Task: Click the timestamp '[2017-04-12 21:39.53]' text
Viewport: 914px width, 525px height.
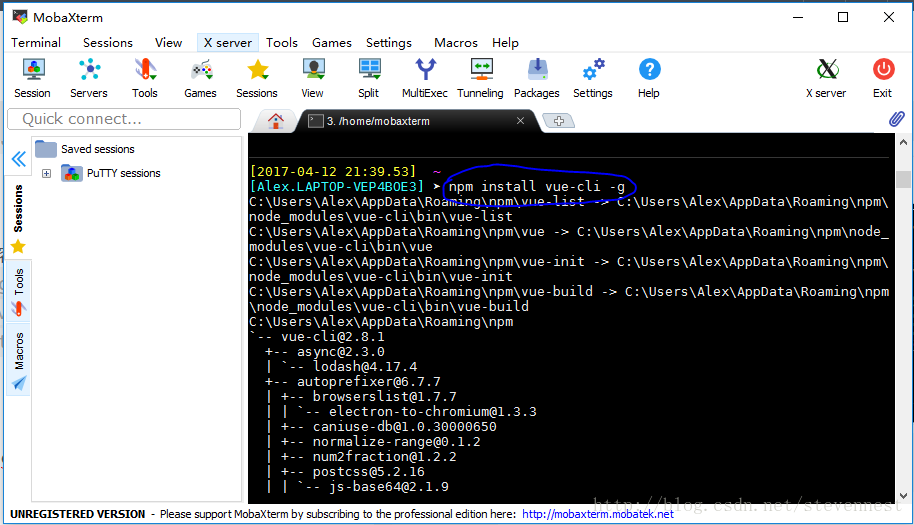Action: (x=333, y=171)
